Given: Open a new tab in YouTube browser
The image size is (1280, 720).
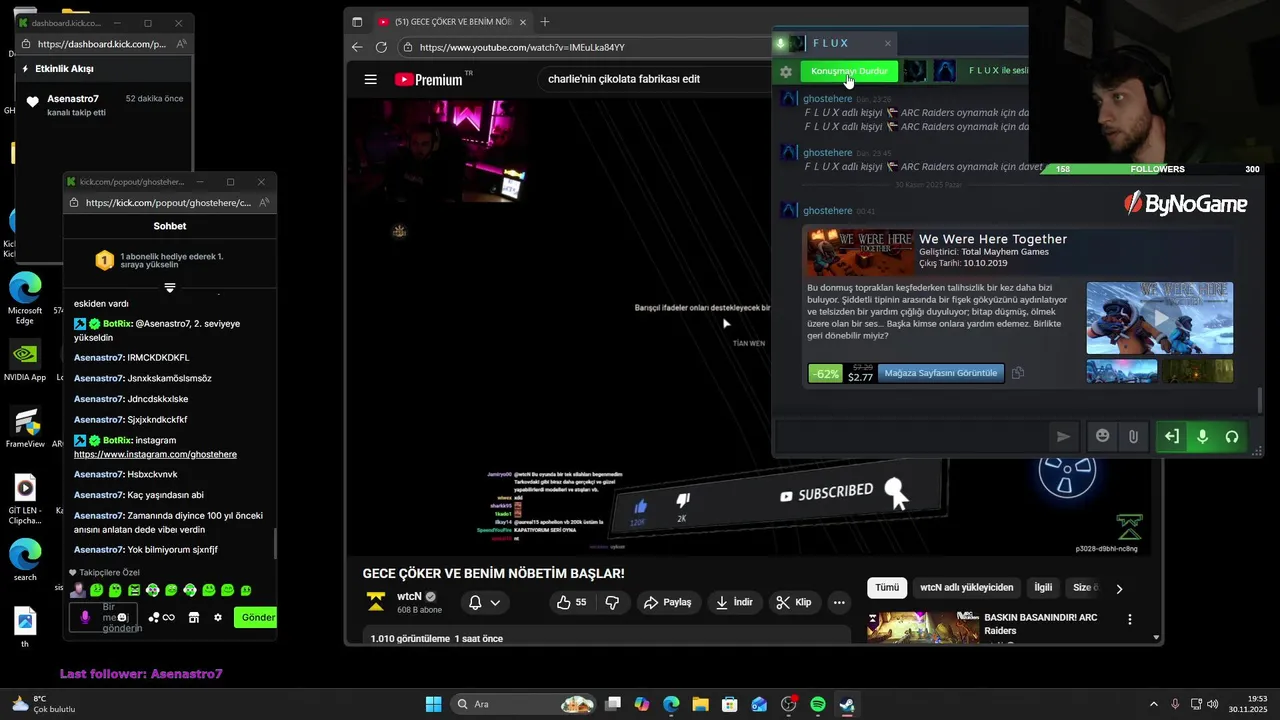Looking at the screenshot, I should coord(545,21).
